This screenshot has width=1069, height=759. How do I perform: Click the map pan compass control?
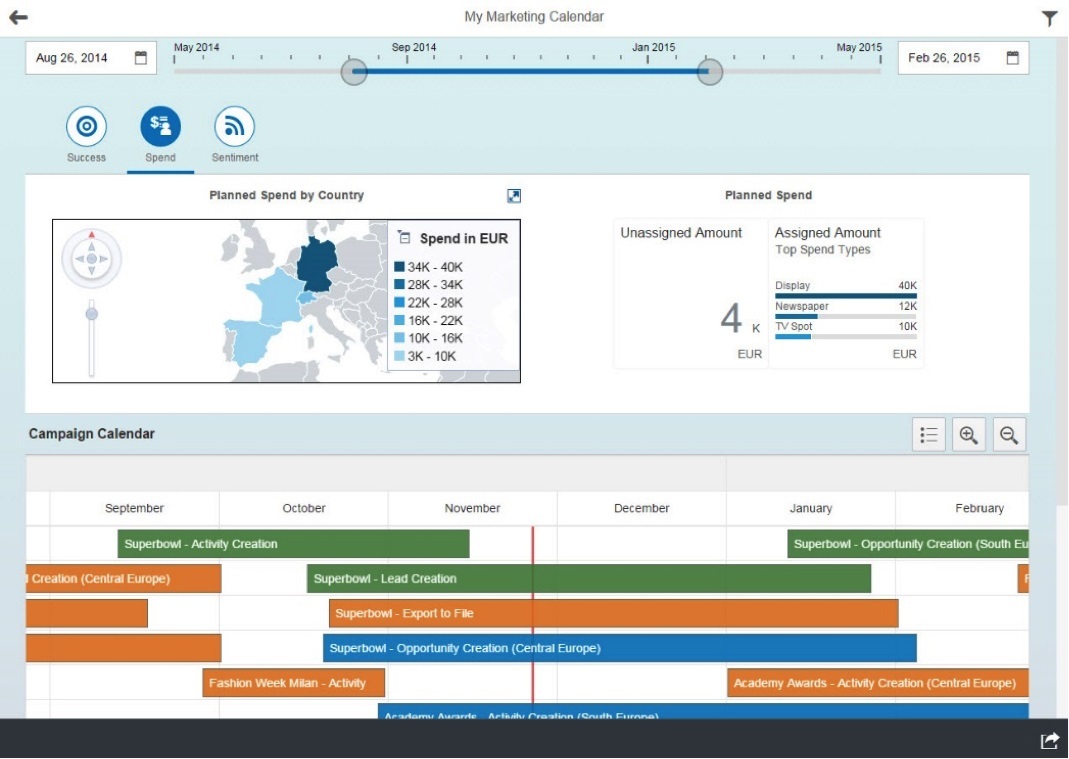pyautogui.click(x=91, y=259)
